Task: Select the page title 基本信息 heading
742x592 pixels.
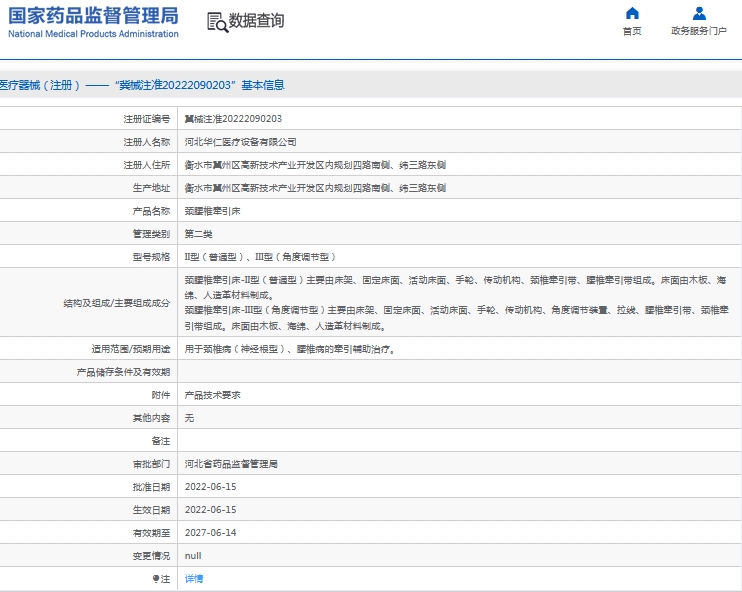Action: pyautogui.click(x=142, y=85)
